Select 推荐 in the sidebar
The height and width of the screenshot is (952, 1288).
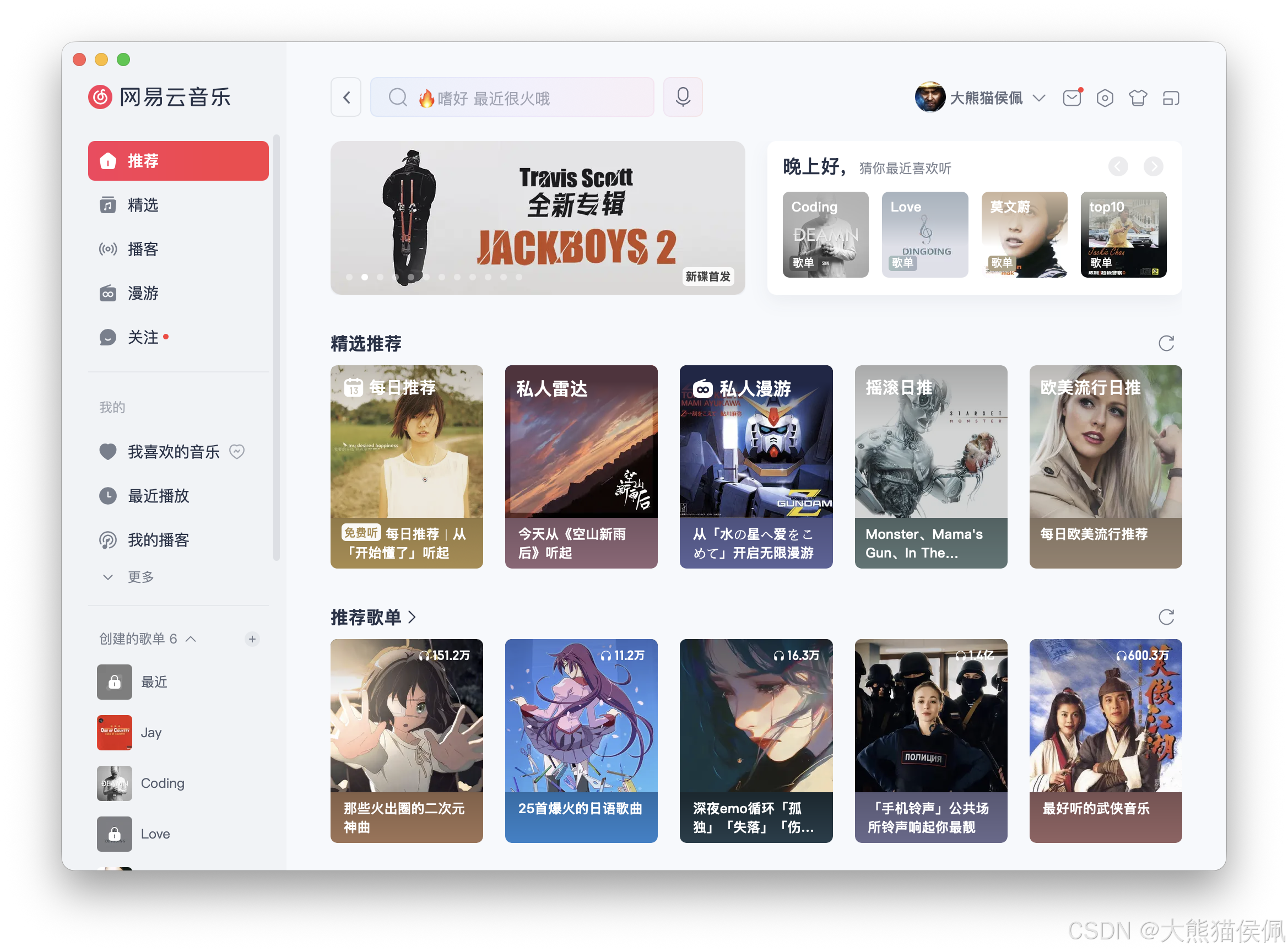[178, 161]
